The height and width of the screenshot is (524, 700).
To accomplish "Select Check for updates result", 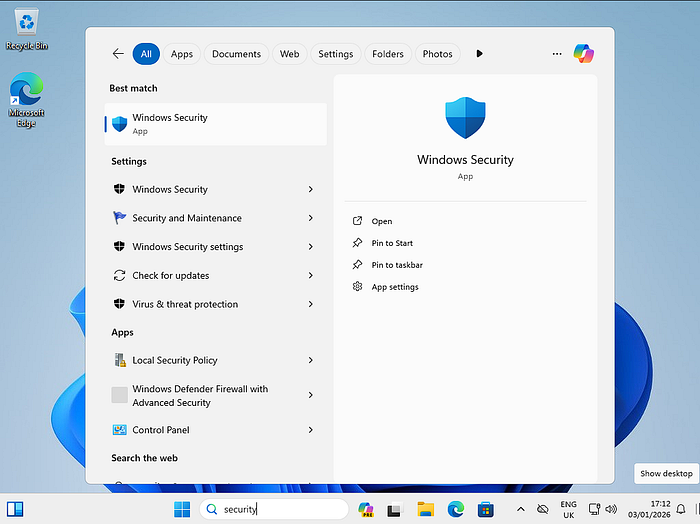I will pos(216,275).
